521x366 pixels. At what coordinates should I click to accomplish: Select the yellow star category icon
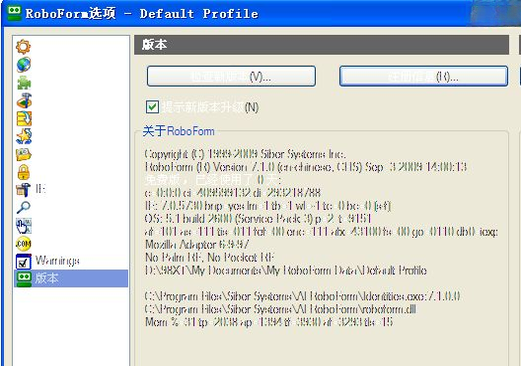click(x=23, y=136)
